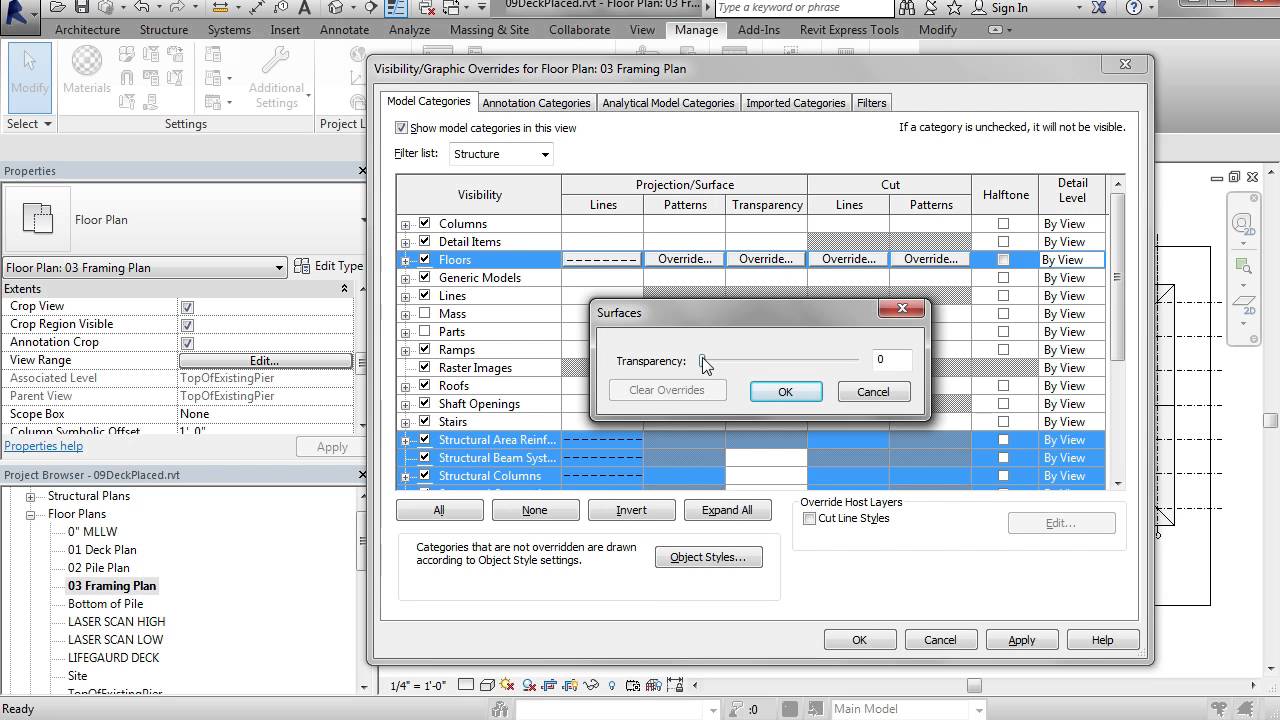Click the Reveal Hidden Elements lightbulb icon
Viewport: 1280px width, 720px height.
[x=612, y=685]
